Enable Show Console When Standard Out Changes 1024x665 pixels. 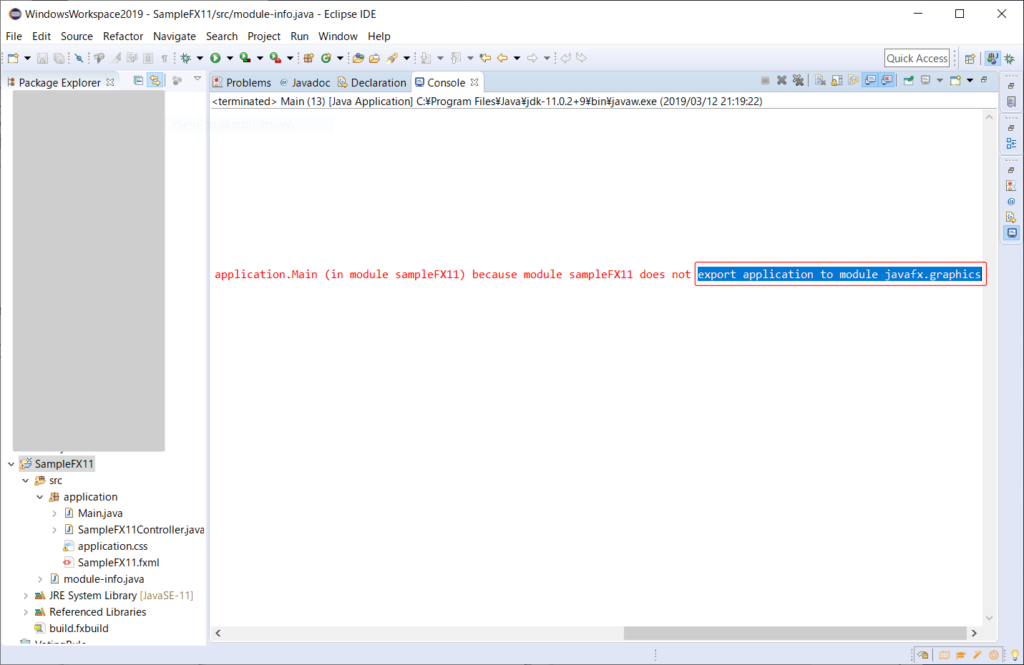pos(871,80)
